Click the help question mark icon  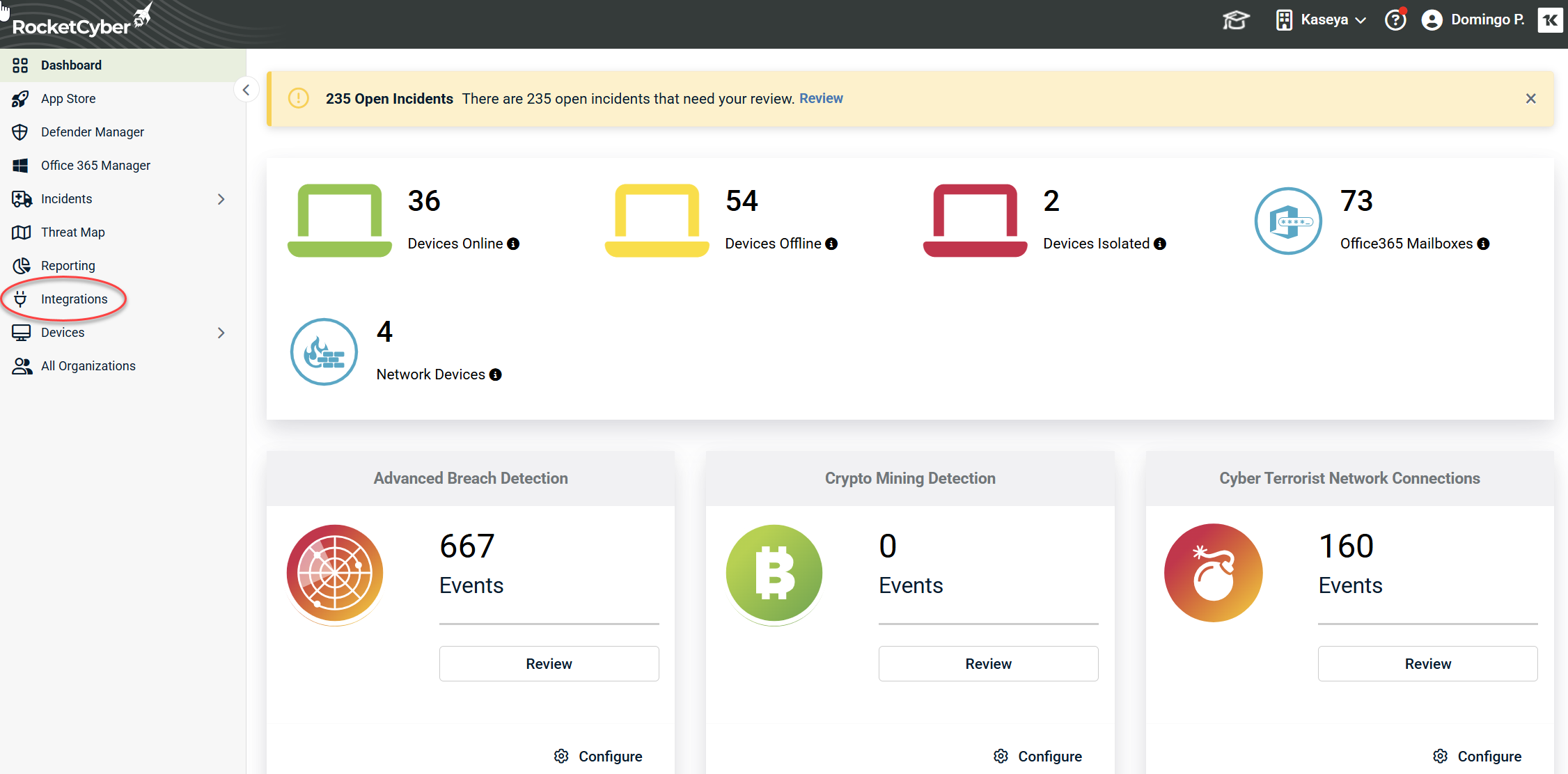pos(1395,20)
